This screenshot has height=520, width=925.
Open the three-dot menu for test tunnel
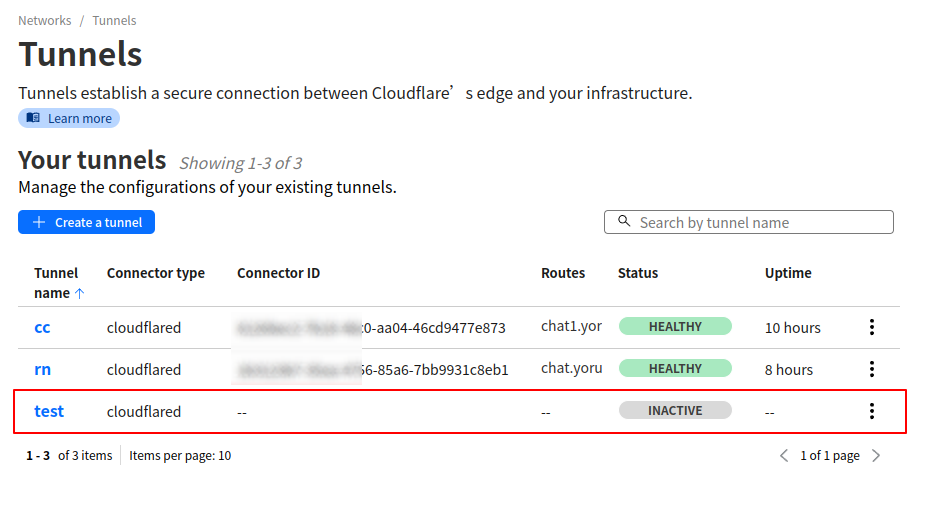coord(872,411)
